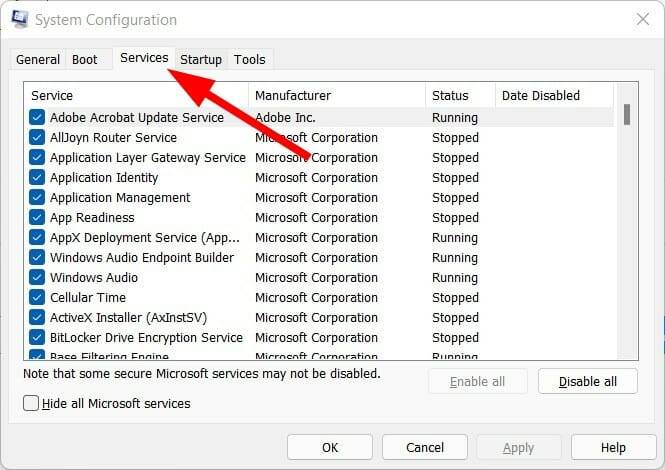Switch to the General tab

38,60
